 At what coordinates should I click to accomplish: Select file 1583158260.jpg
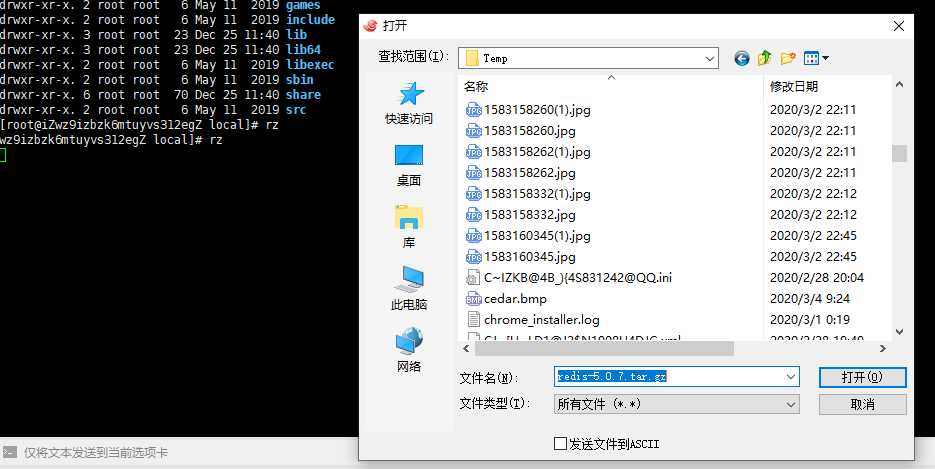(x=530, y=131)
